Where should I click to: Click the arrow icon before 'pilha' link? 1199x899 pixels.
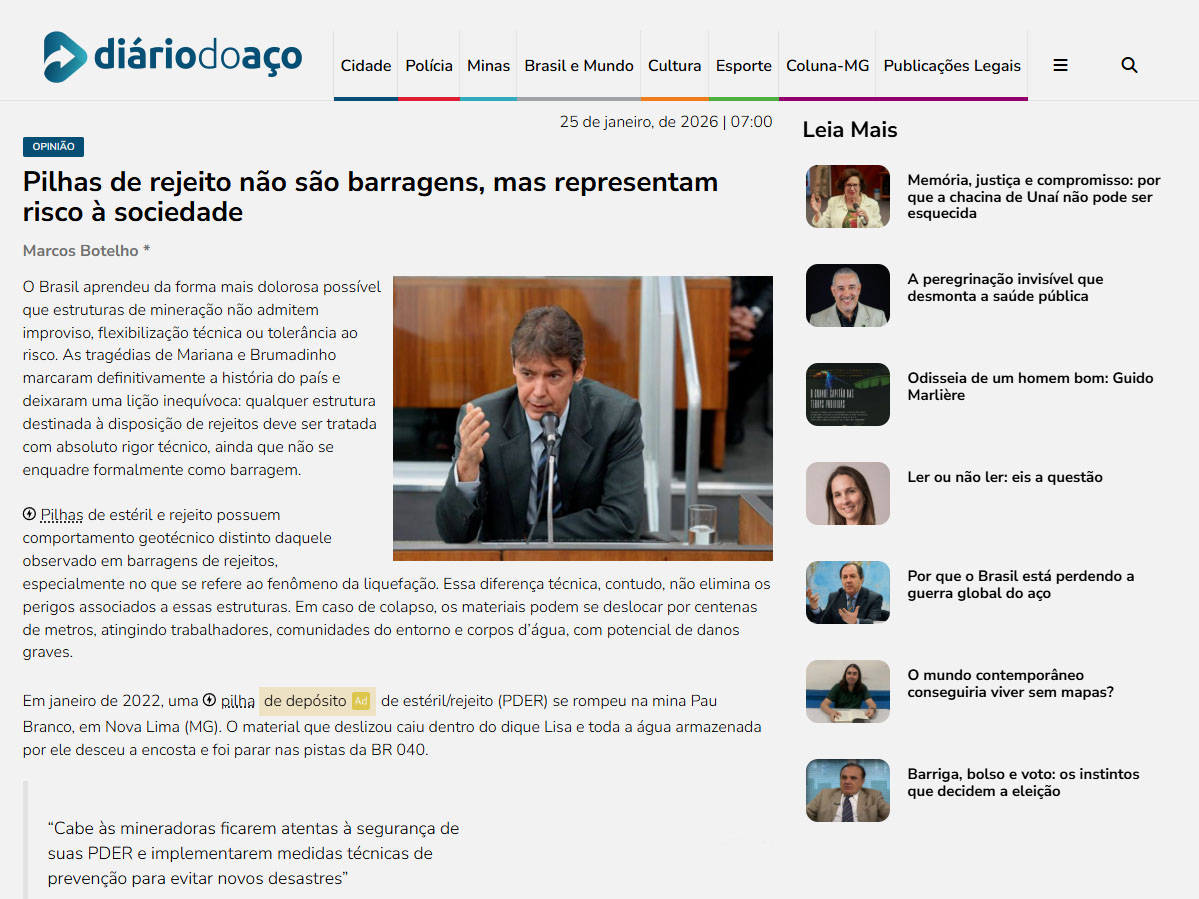tap(210, 700)
